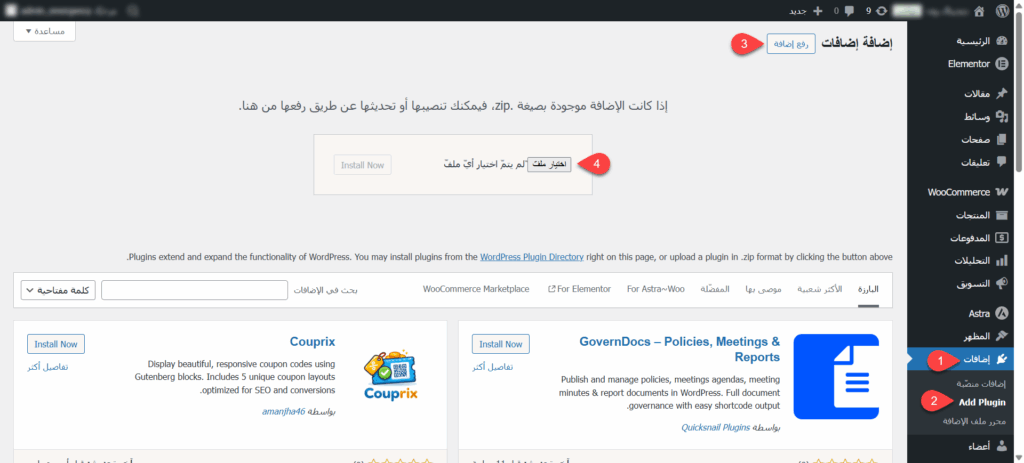Click the Elementor sidebar icon

click(x=1001, y=64)
